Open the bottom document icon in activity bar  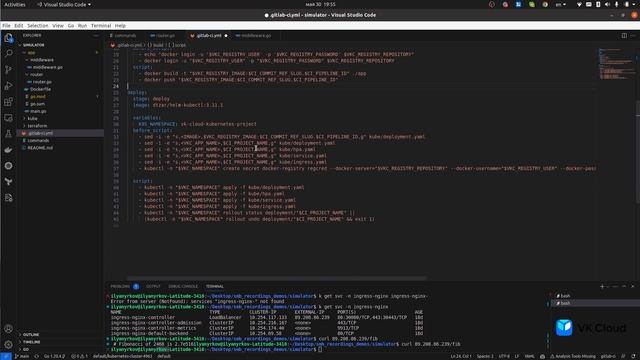pyautogui.click(x=8, y=198)
